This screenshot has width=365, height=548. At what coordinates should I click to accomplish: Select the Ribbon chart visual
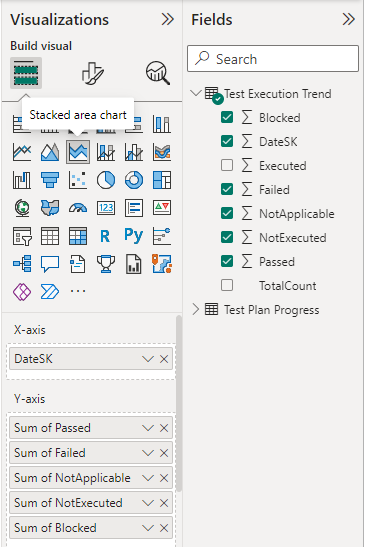(x=162, y=152)
